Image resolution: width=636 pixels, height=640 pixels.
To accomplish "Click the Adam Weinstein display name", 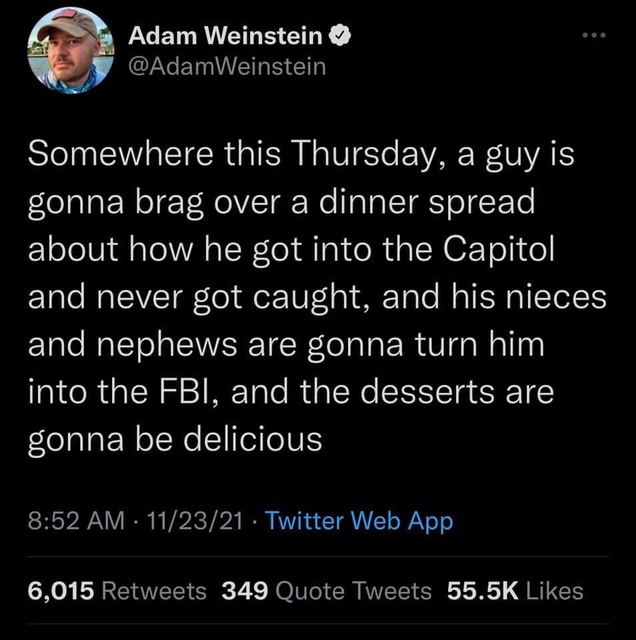I will coord(225,36).
